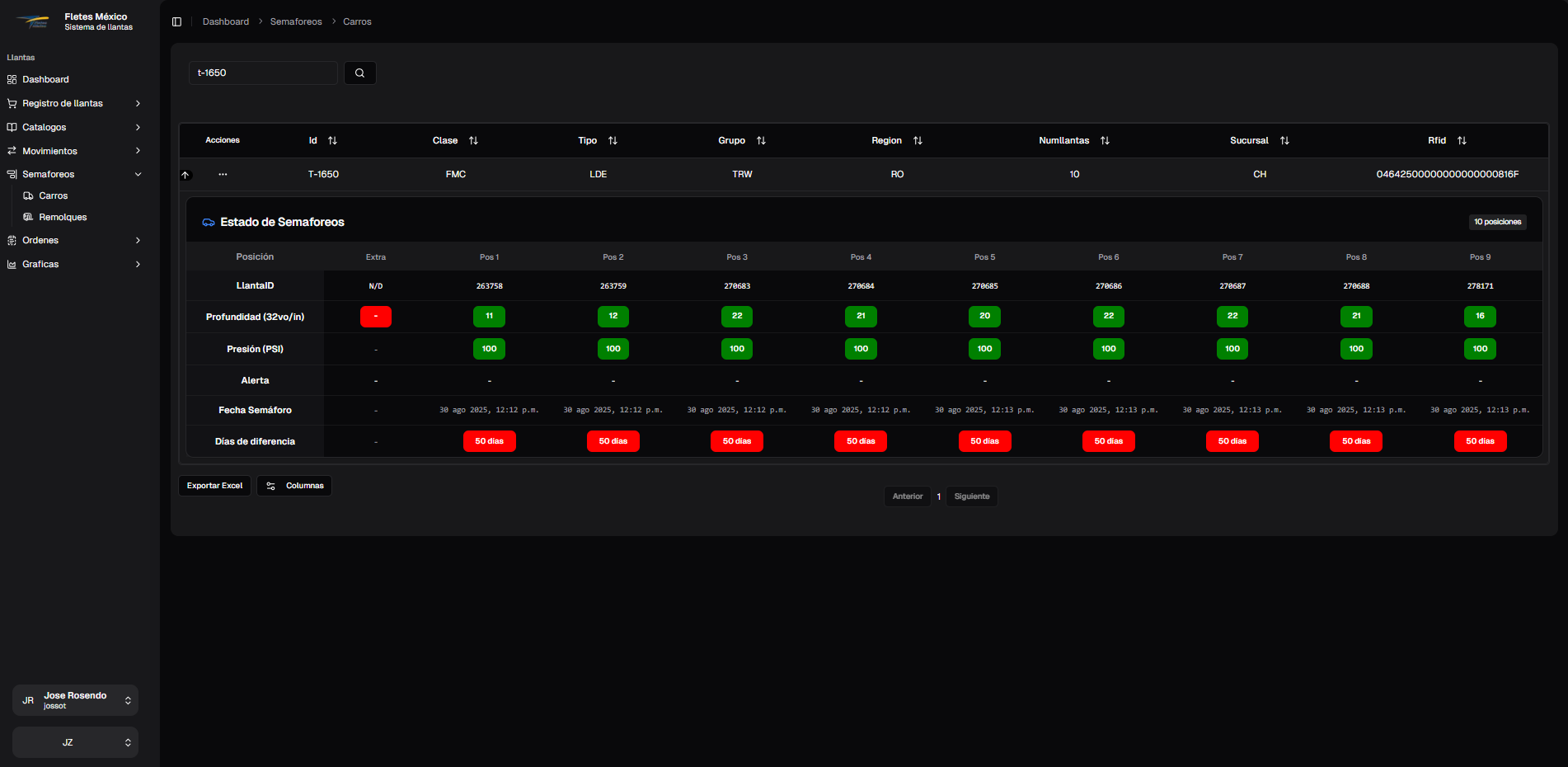The width and height of the screenshot is (1568, 767).
Task: Open the JZ selector dropdown
Action: point(75,742)
